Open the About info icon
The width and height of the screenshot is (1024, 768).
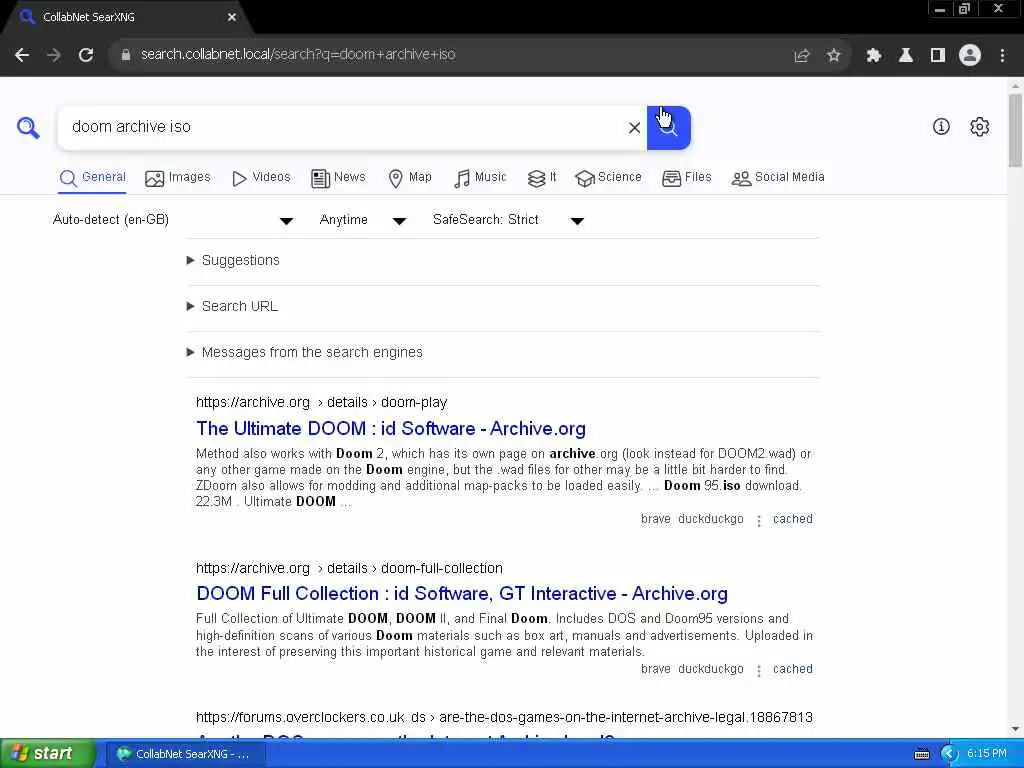941,127
